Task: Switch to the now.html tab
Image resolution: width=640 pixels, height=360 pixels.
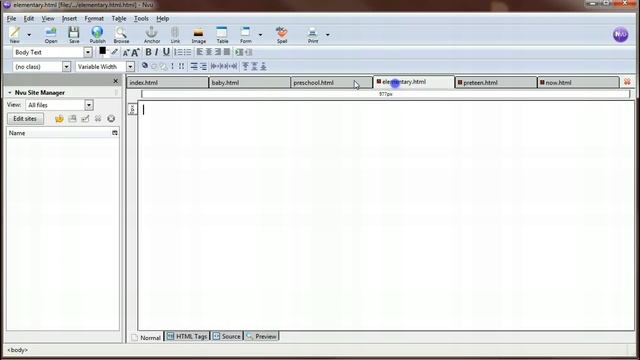Action: [578, 82]
